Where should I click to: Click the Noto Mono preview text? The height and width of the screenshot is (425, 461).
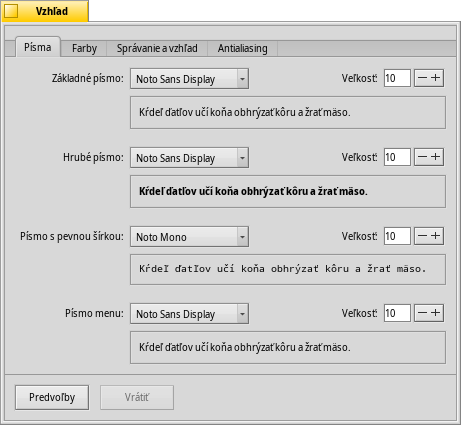[282, 269]
